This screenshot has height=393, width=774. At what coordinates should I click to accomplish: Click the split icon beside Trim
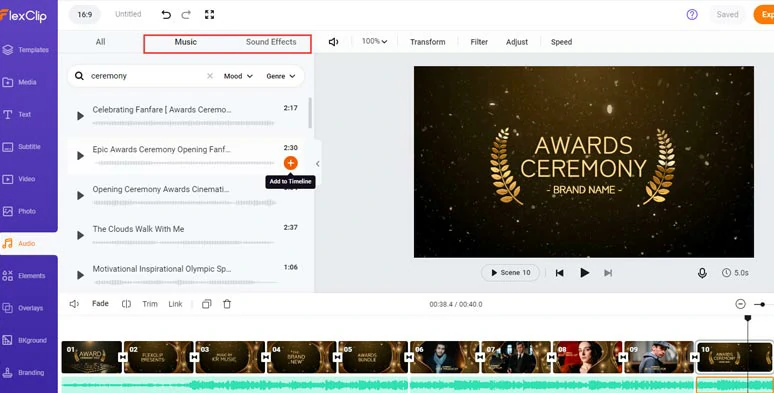[x=126, y=304]
